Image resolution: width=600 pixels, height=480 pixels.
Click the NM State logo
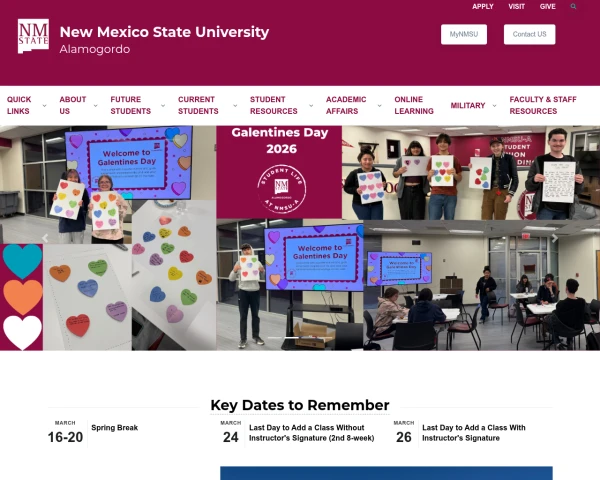coord(33,36)
